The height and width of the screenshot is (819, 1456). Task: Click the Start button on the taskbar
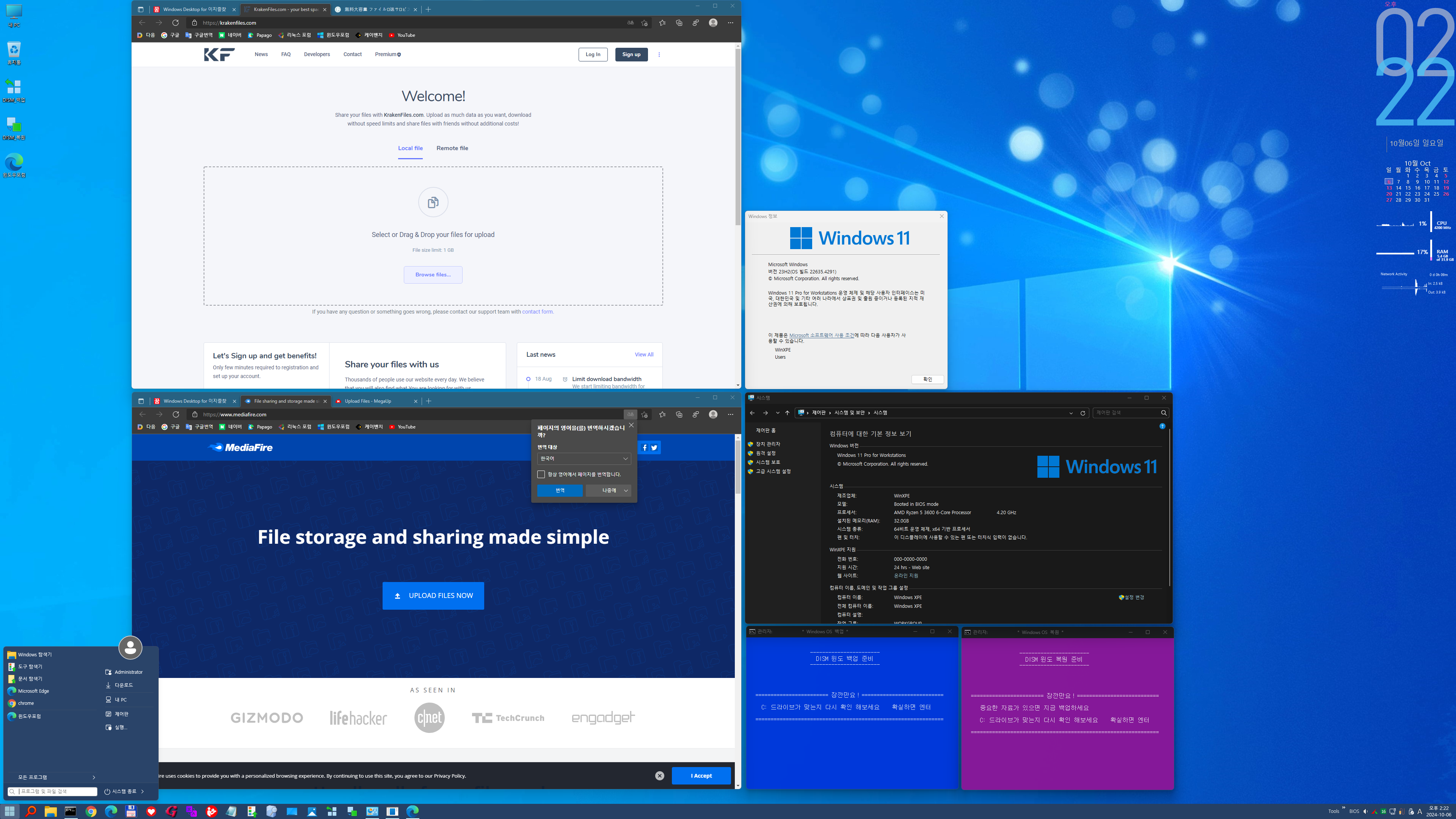10,811
